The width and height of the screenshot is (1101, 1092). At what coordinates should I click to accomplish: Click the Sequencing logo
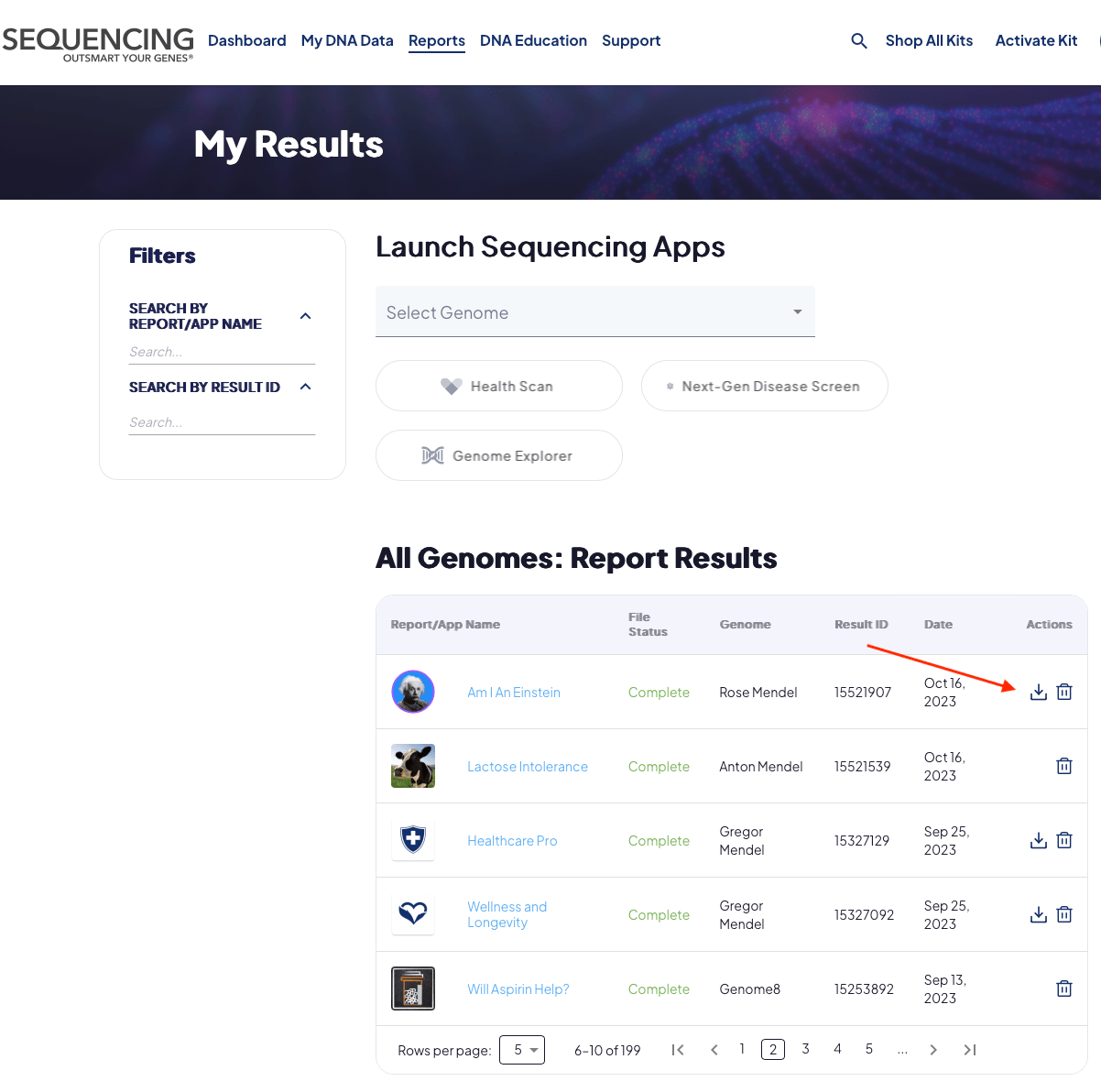coord(98,44)
